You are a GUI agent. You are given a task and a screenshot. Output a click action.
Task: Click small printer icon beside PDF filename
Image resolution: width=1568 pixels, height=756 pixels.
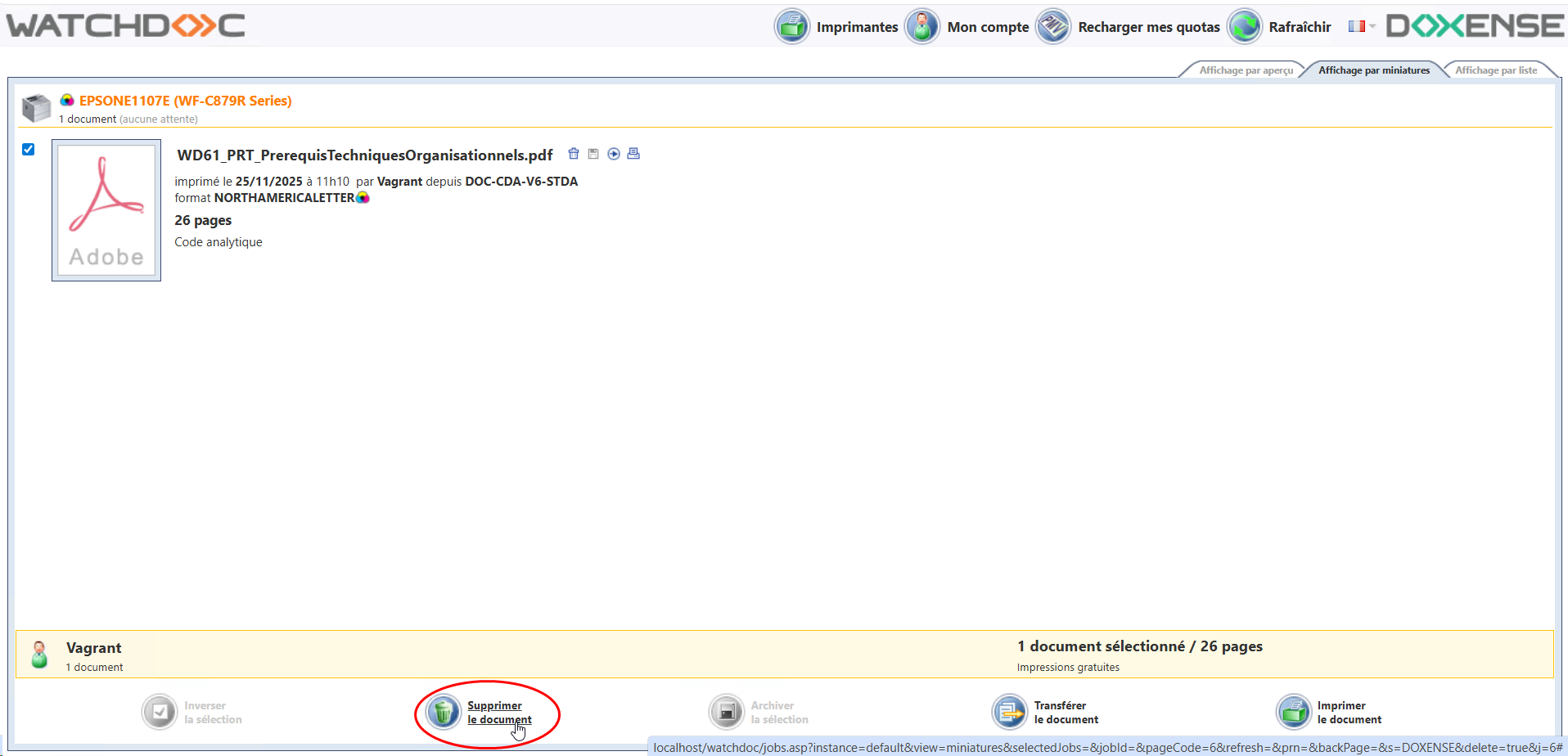pyautogui.click(x=633, y=154)
